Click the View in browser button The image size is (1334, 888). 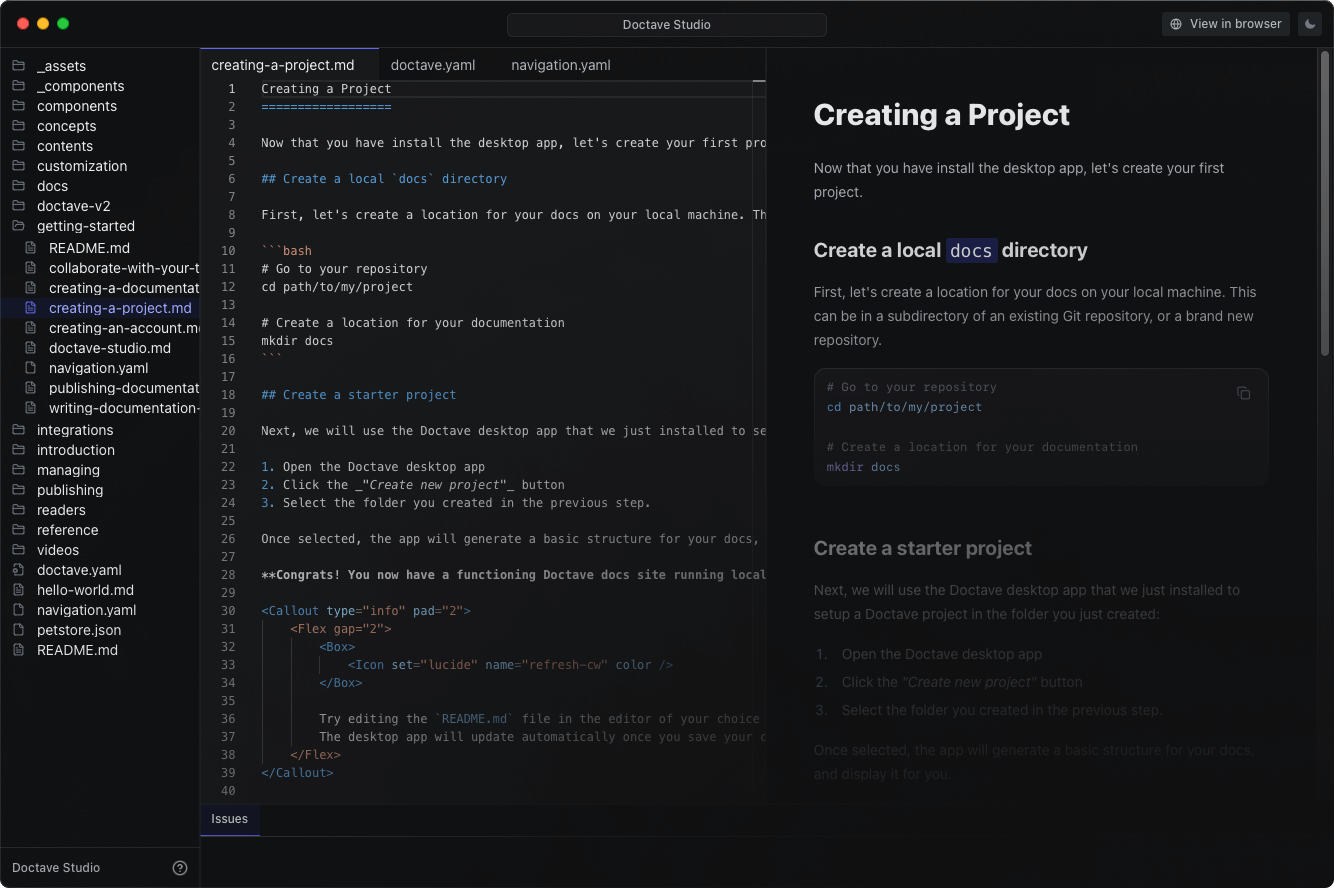click(1226, 24)
